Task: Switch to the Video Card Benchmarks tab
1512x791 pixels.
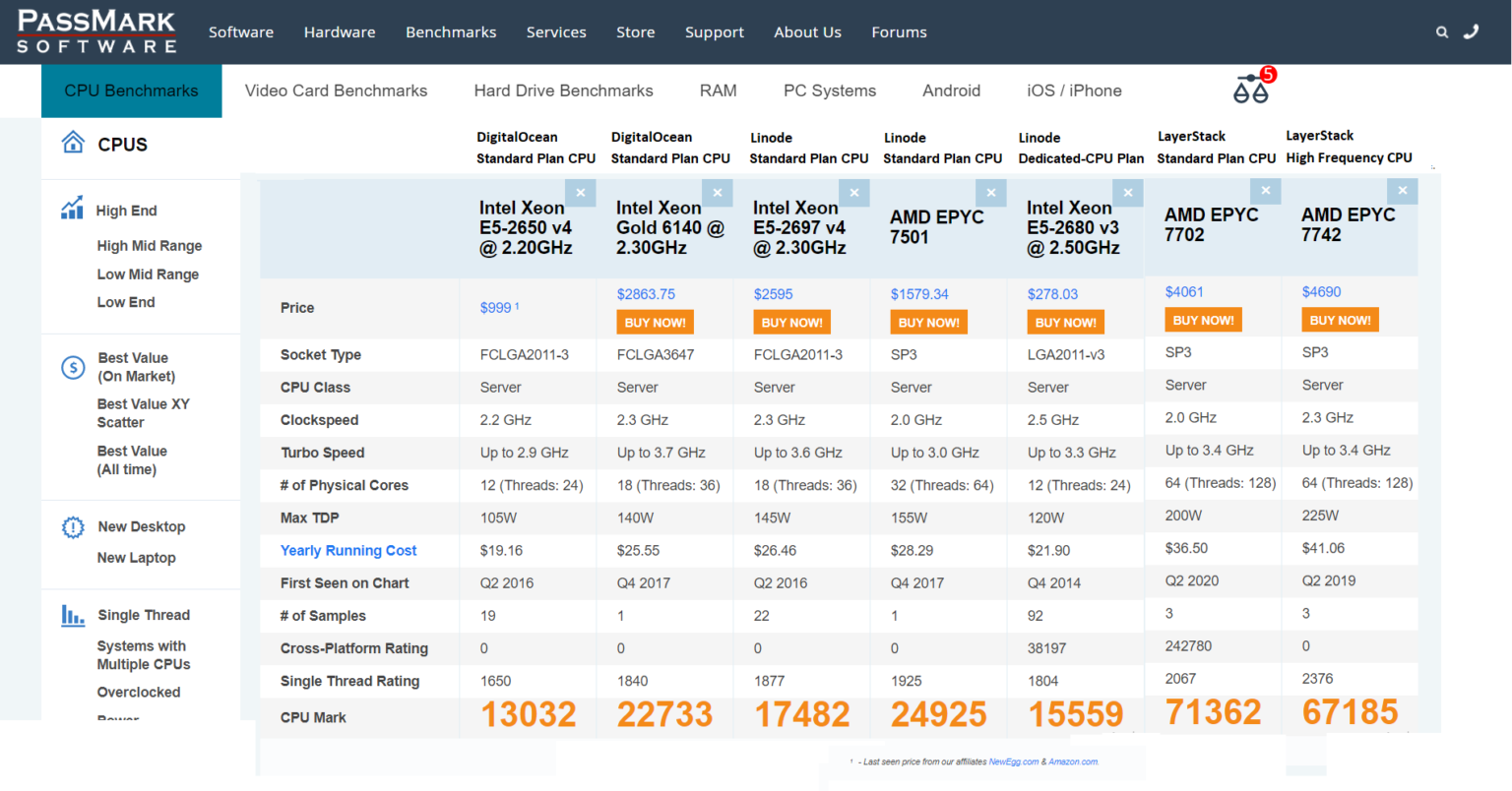Action: pos(336,90)
